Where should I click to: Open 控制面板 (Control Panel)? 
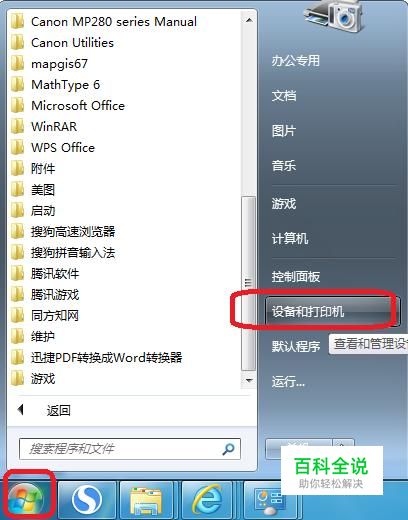(x=296, y=276)
